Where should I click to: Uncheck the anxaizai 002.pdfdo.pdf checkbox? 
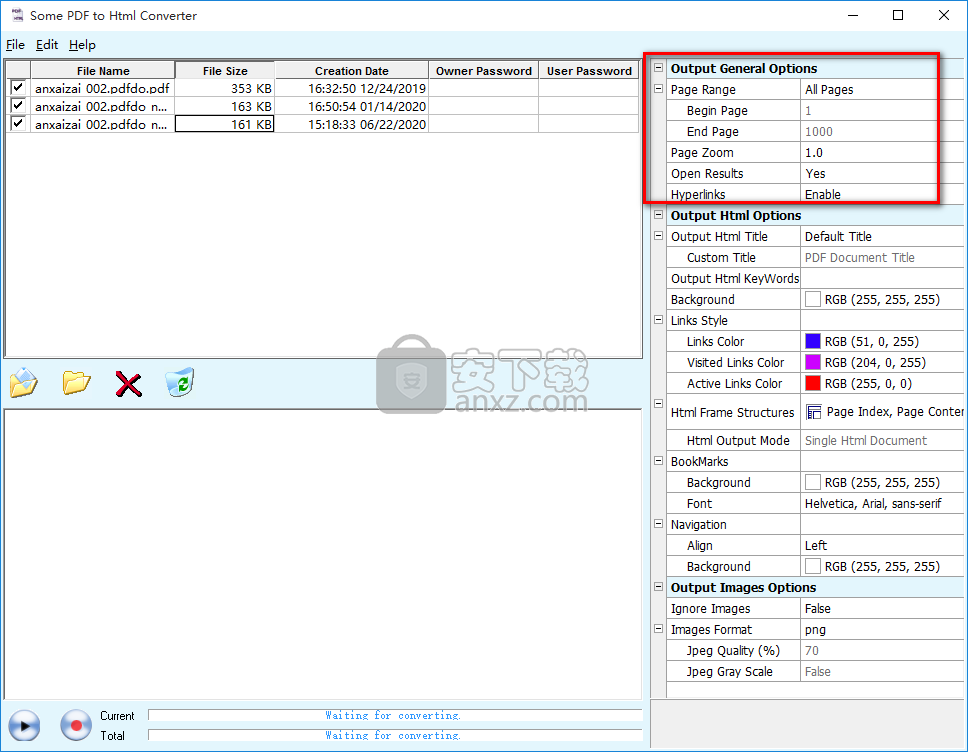[x=18, y=88]
